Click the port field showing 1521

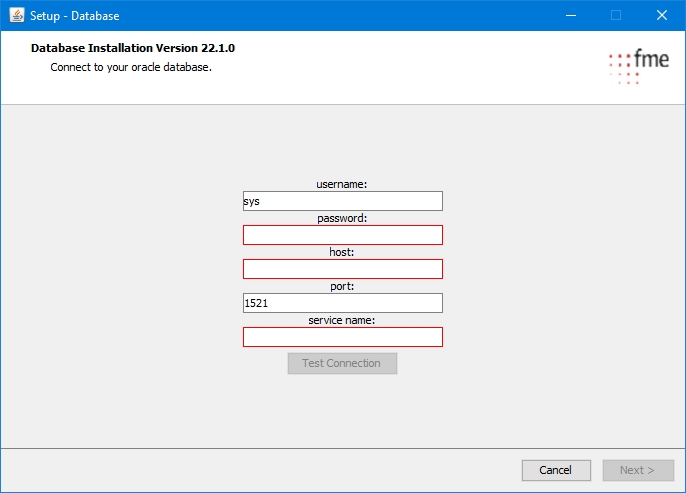(342, 303)
